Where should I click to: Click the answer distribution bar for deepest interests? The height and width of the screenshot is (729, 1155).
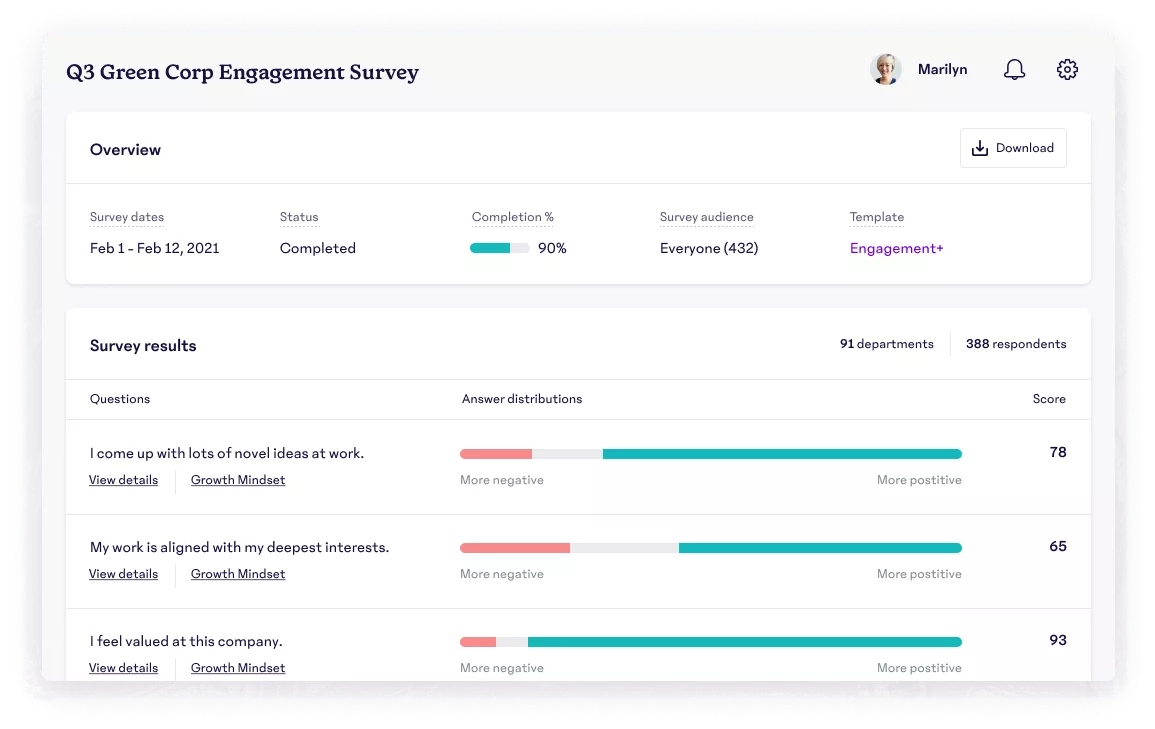(x=711, y=548)
